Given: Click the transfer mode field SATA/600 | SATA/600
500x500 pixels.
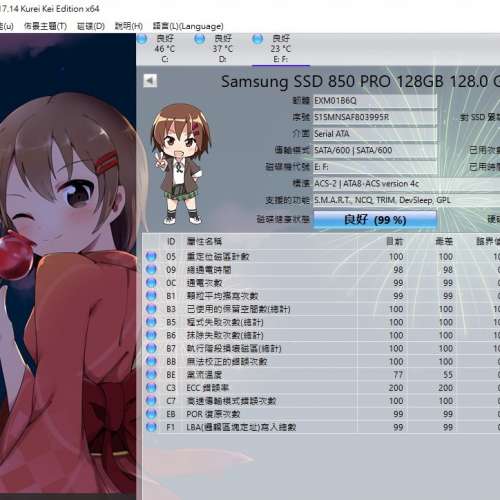Looking at the screenshot, I should coord(375,150).
